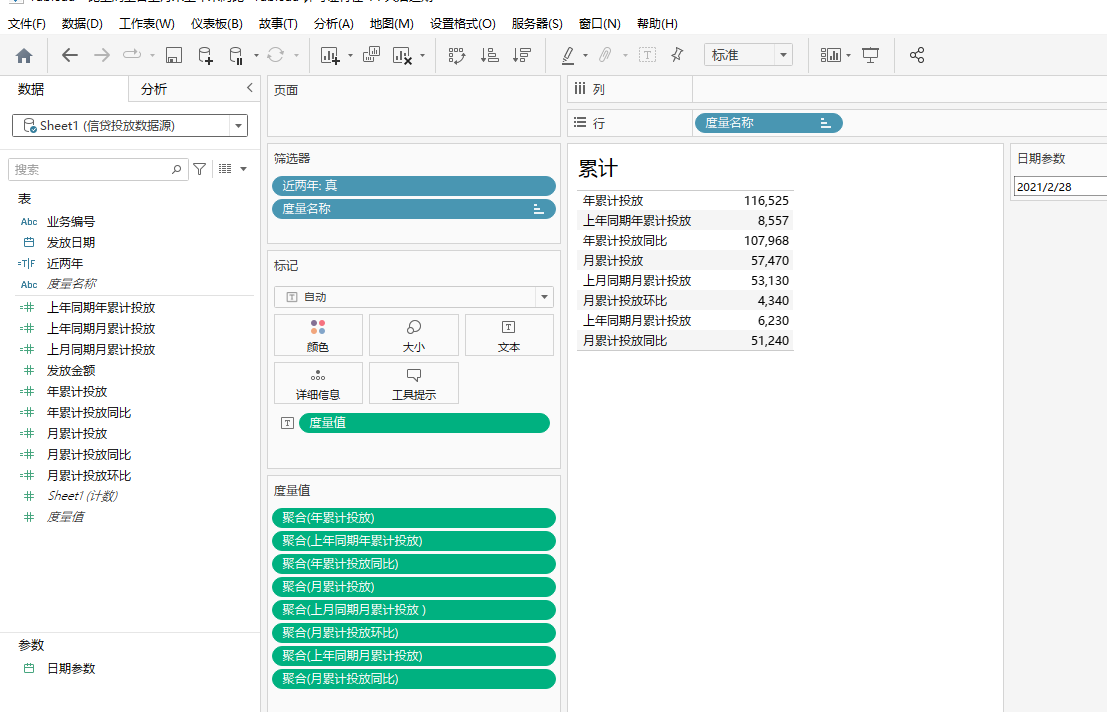1107x712 pixels.
Task: Click the 聚合(年累计投放) measure pill
Action: tap(413, 518)
